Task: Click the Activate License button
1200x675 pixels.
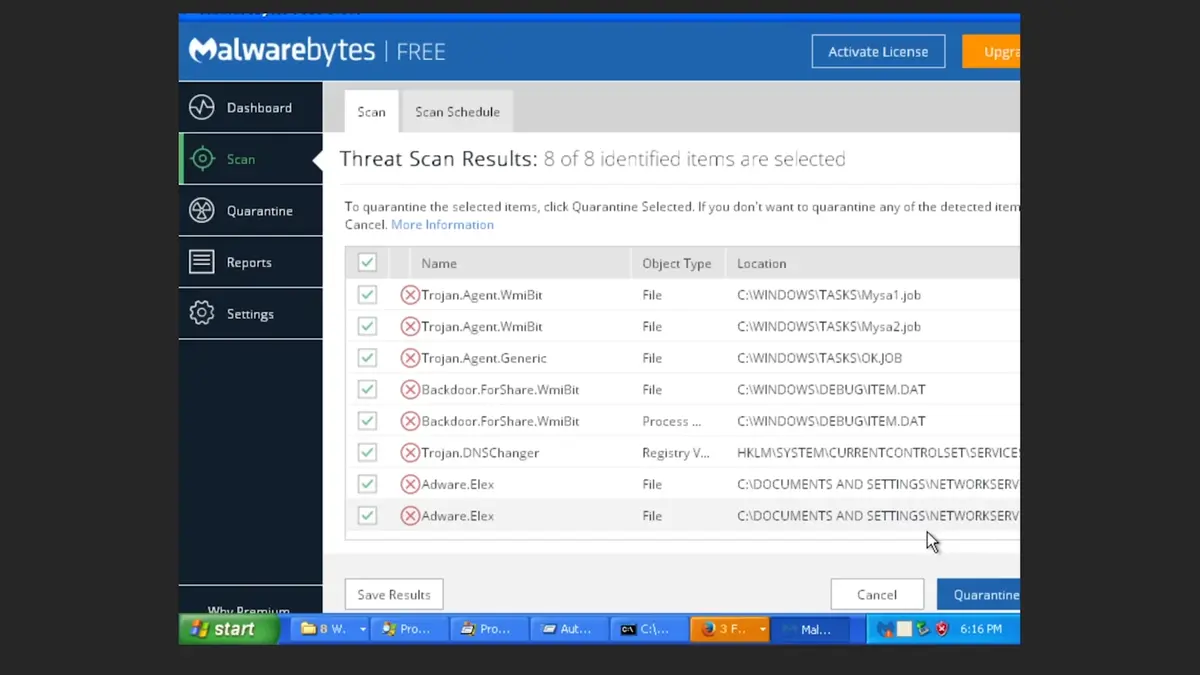Action: pyautogui.click(x=878, y=52)
